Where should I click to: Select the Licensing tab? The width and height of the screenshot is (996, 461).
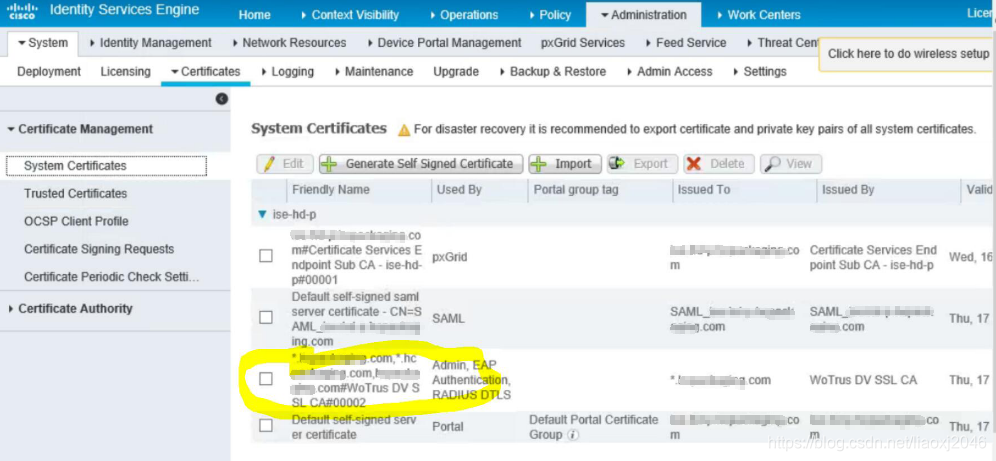pos(125,72)
